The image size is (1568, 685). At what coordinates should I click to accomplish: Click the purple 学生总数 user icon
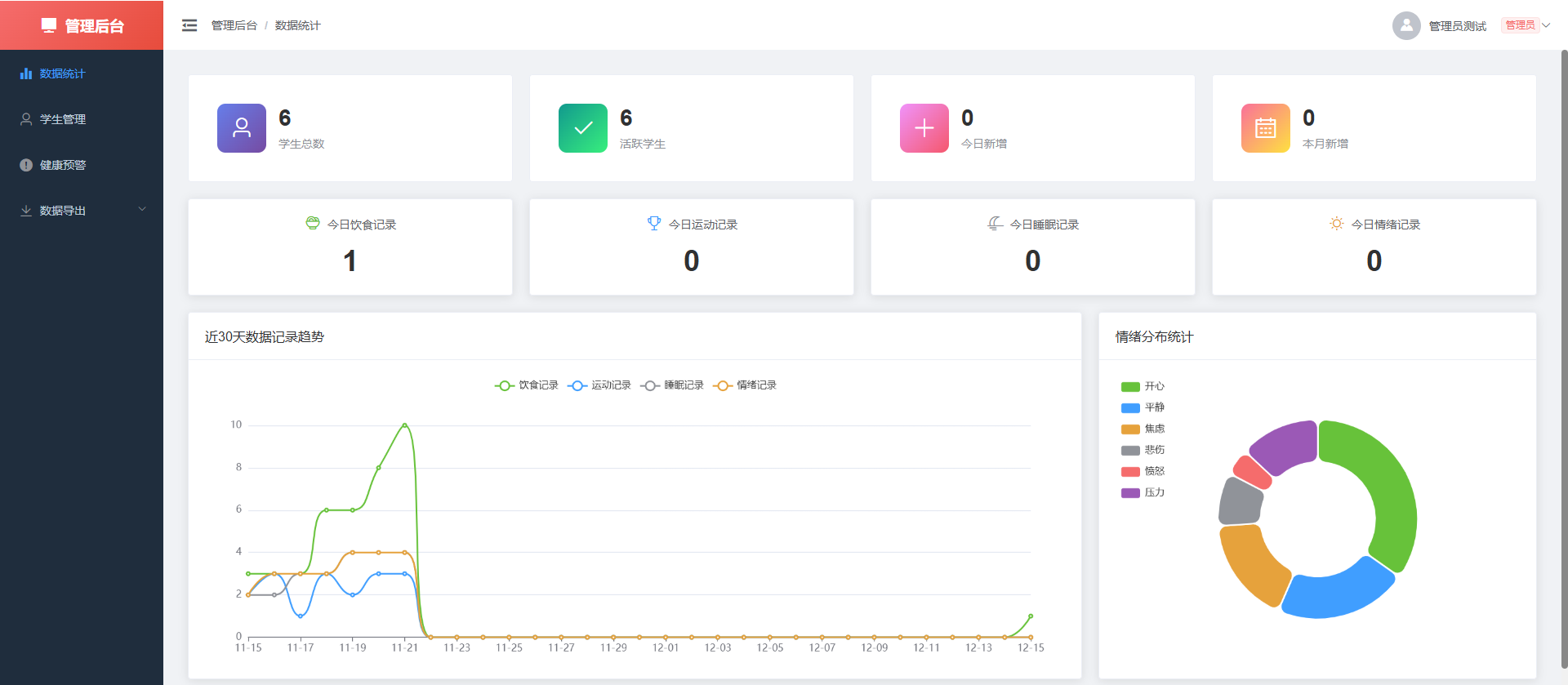[242, 128]
